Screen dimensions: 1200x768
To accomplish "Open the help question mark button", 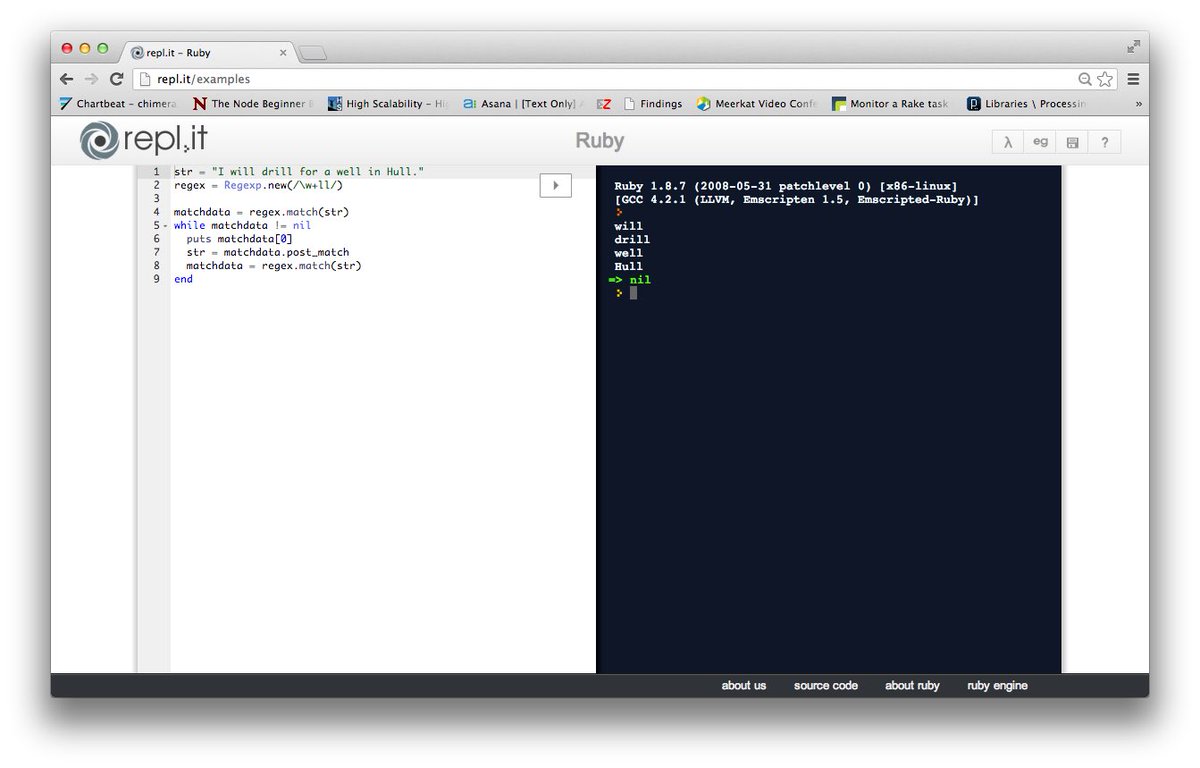I will click(x=1104, y=142).
